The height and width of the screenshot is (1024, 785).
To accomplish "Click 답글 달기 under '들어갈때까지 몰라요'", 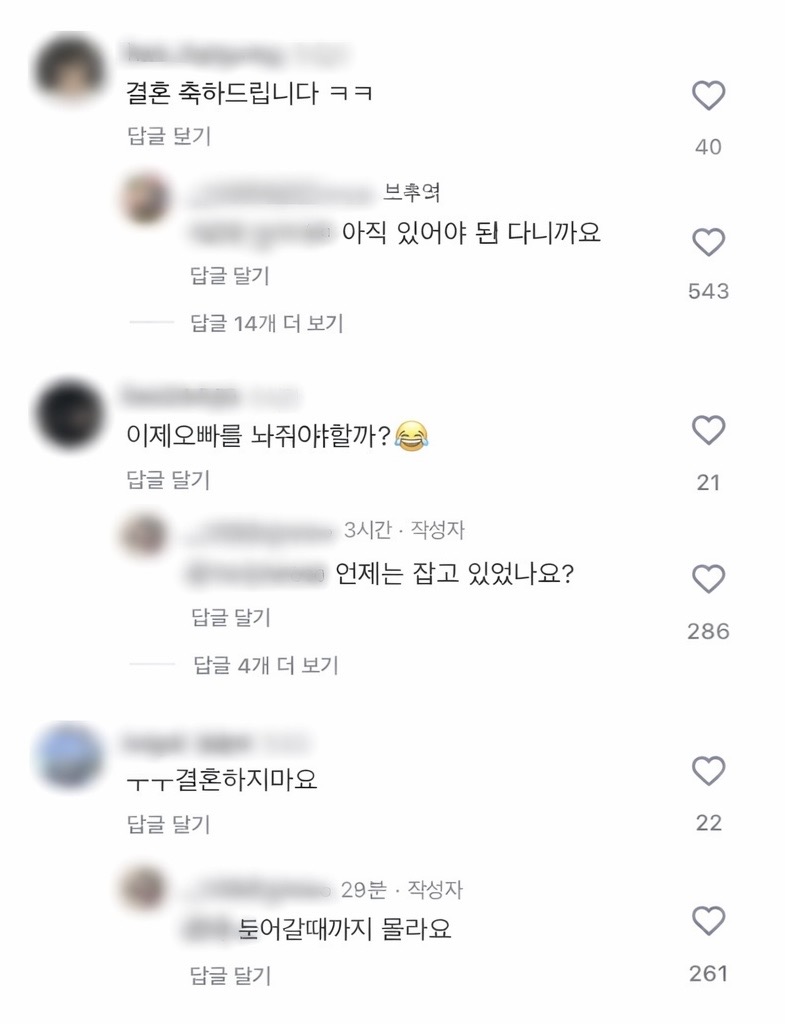I will pyautogui.click(x=230, y=976).
